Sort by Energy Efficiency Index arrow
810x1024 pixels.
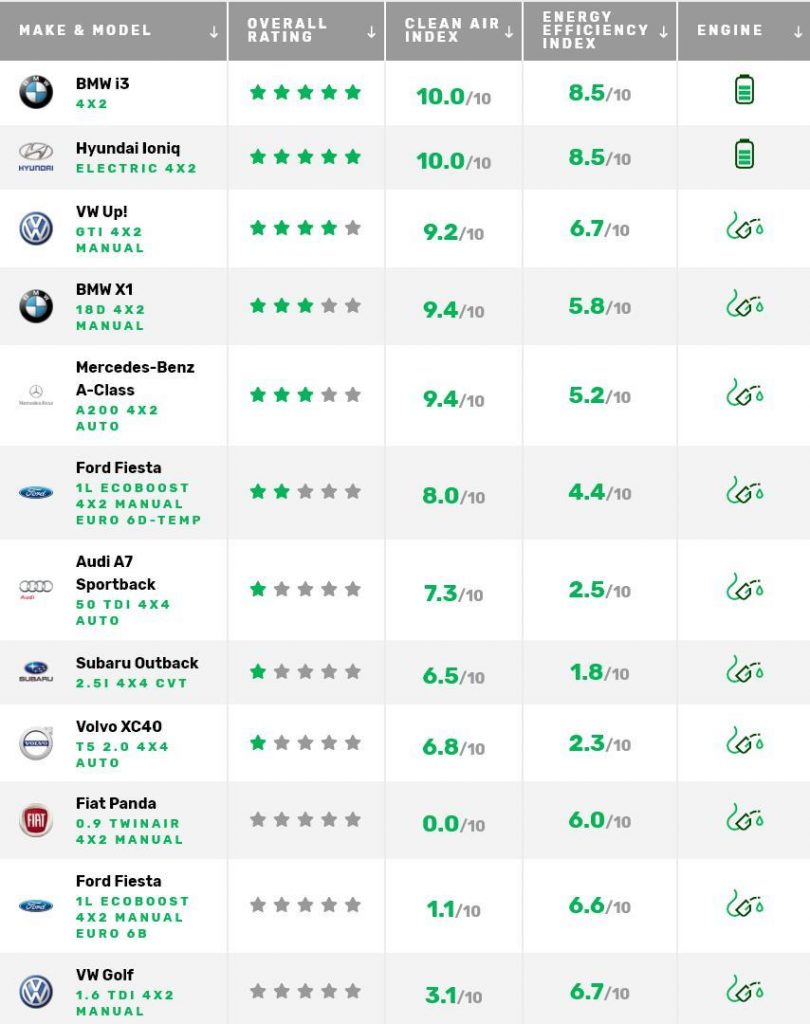point(664,32)
